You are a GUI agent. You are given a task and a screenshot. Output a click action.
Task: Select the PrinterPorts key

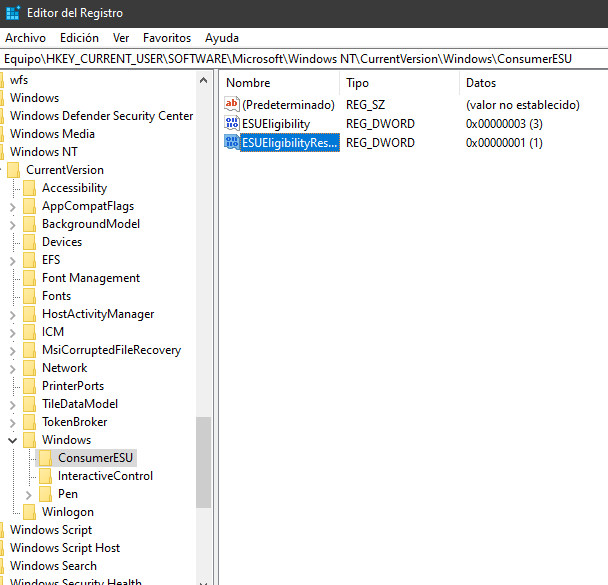[73, 386]
